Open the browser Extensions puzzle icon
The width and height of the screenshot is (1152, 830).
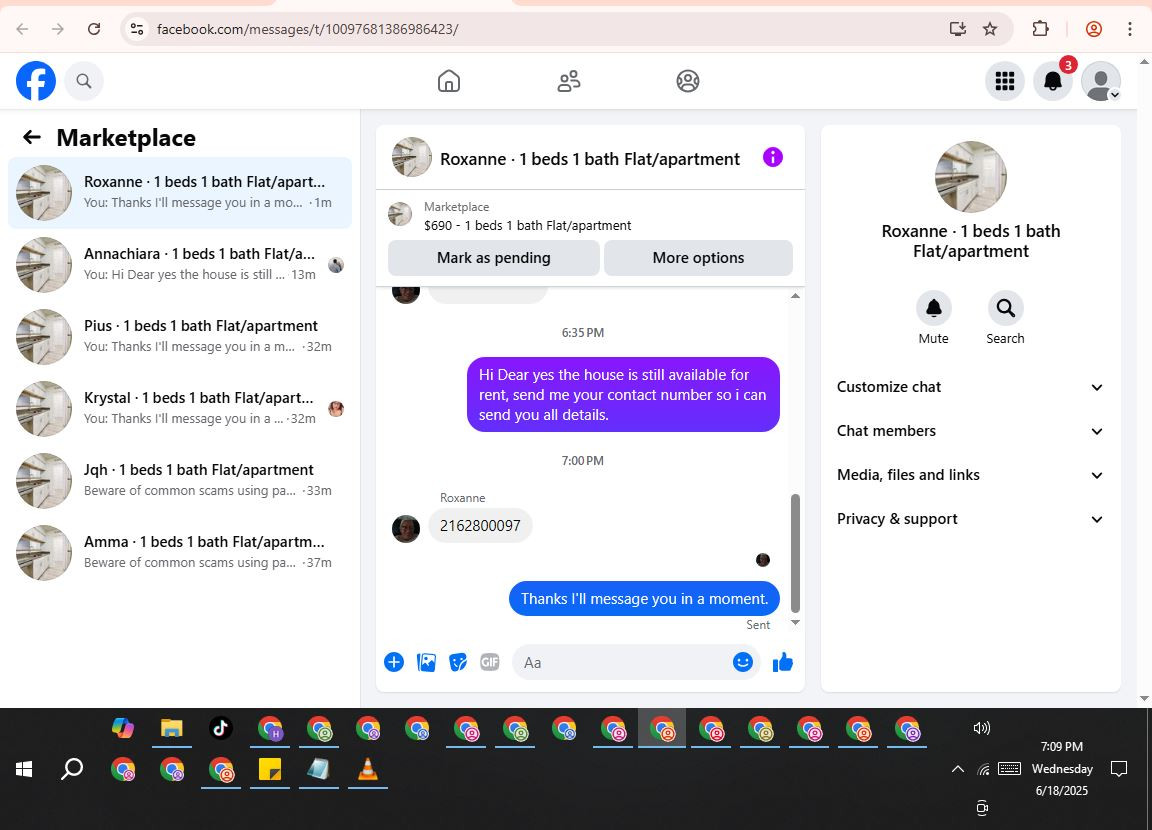coord(1040,29)
